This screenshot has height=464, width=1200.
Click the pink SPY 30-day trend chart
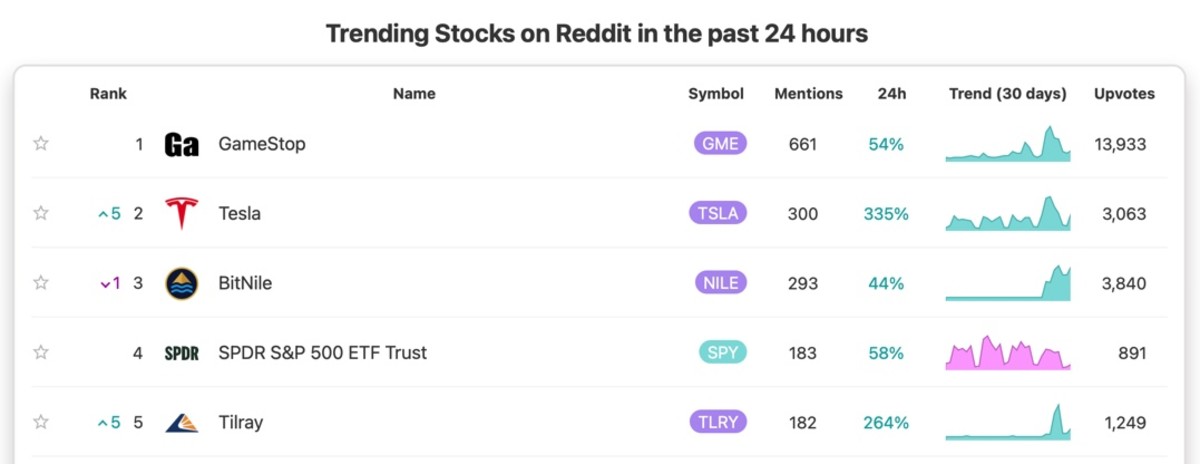pyautogui.click(x=1007, y=353)
